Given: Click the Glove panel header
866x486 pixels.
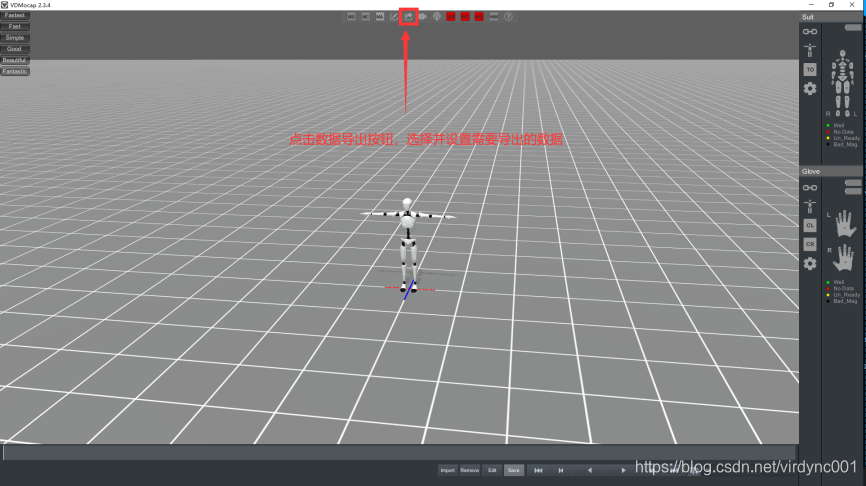Looking at the screenshot, I should pos(832,172).
